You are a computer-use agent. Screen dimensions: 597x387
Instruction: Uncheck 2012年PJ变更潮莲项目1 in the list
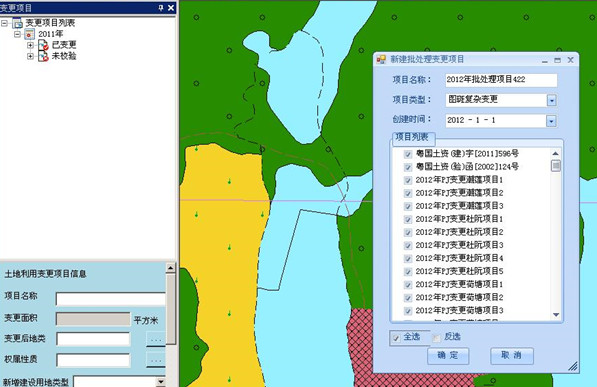pos(408,180)
